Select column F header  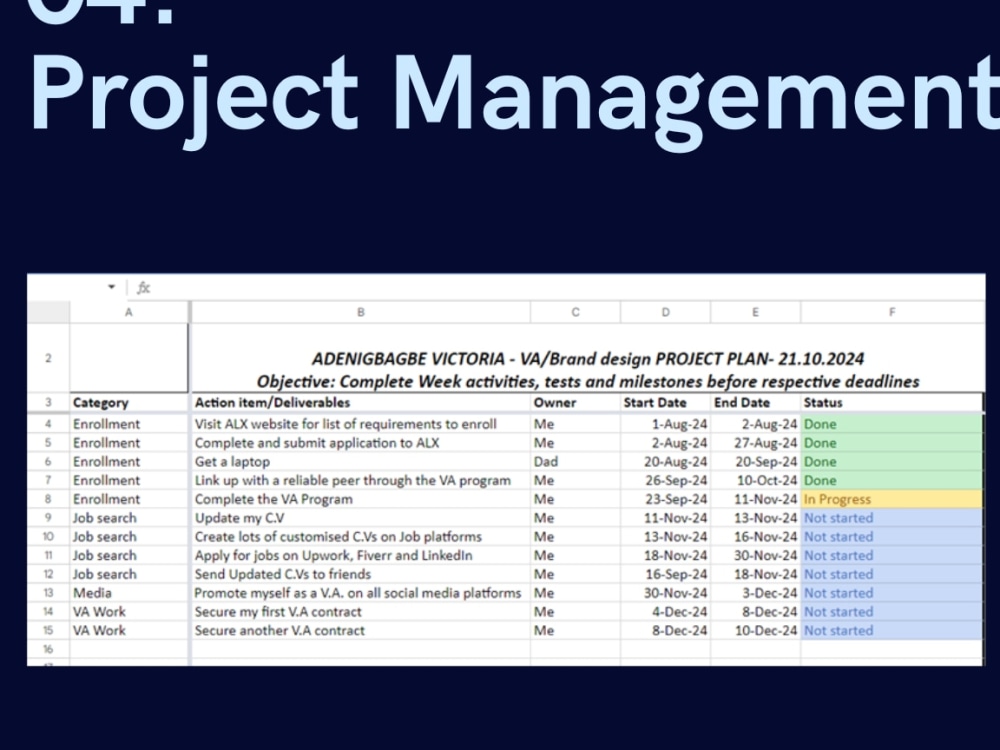pos(892,312)
